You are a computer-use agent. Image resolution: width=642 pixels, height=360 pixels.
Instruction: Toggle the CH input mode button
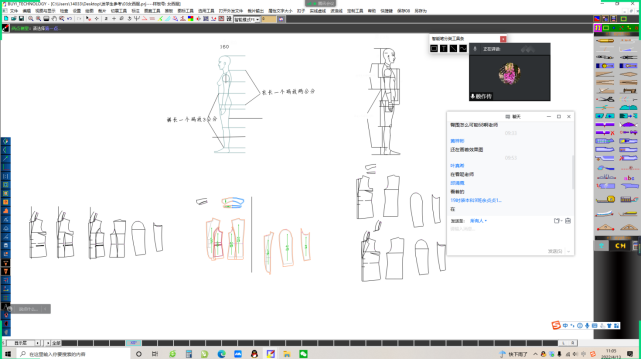coord(620,246)
